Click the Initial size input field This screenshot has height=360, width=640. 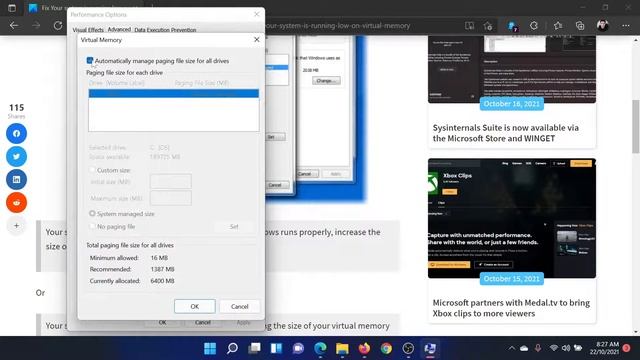pyautogui.click(x=171, y=181)
